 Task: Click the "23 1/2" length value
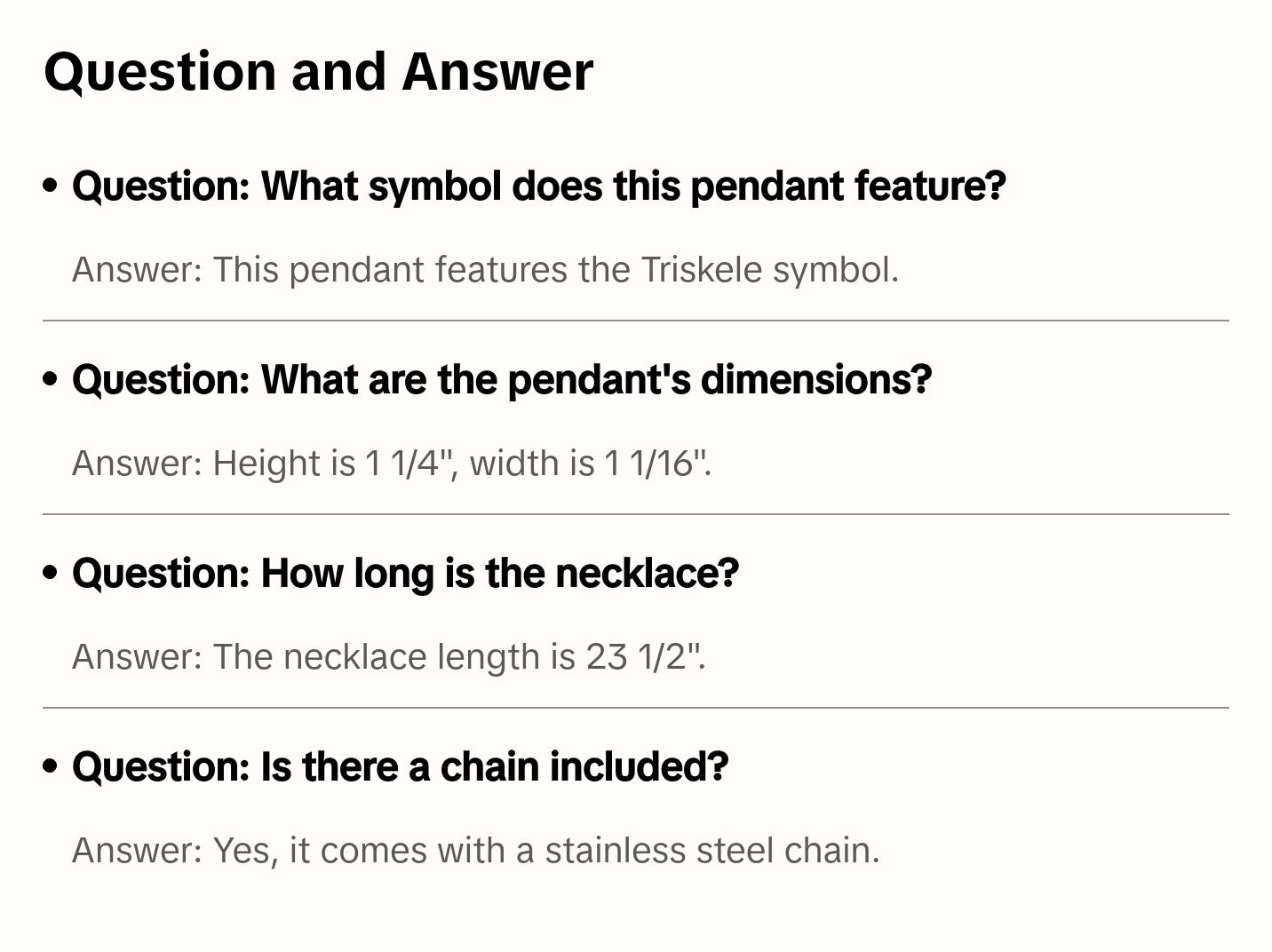pos(643,657)
